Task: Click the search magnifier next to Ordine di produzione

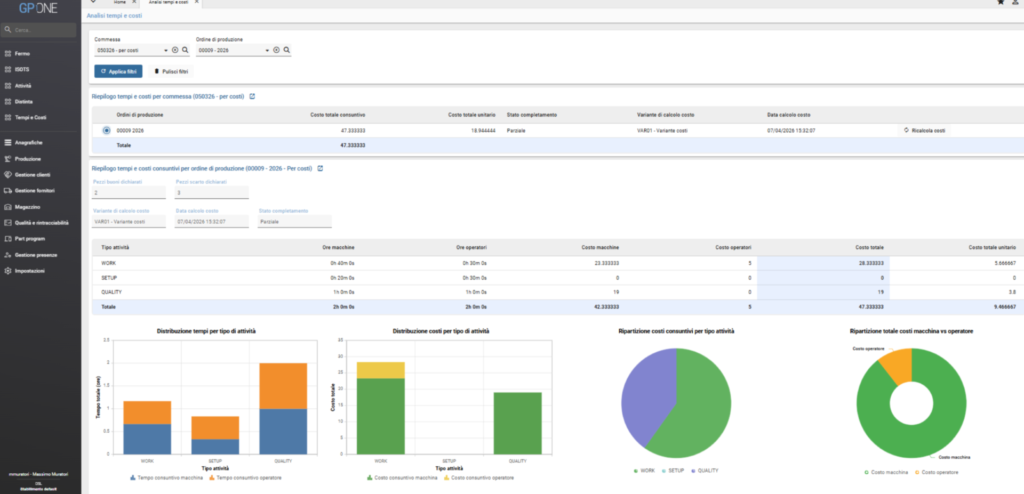Action: coord(287,50)
